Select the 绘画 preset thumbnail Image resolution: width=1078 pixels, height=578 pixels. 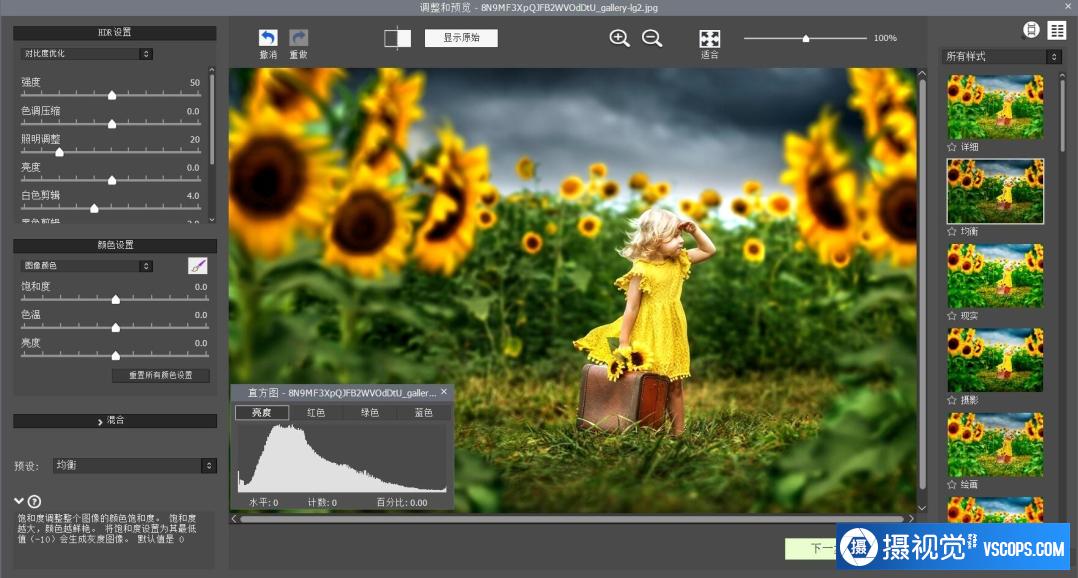pyautogui.click(x=995, y=444)
